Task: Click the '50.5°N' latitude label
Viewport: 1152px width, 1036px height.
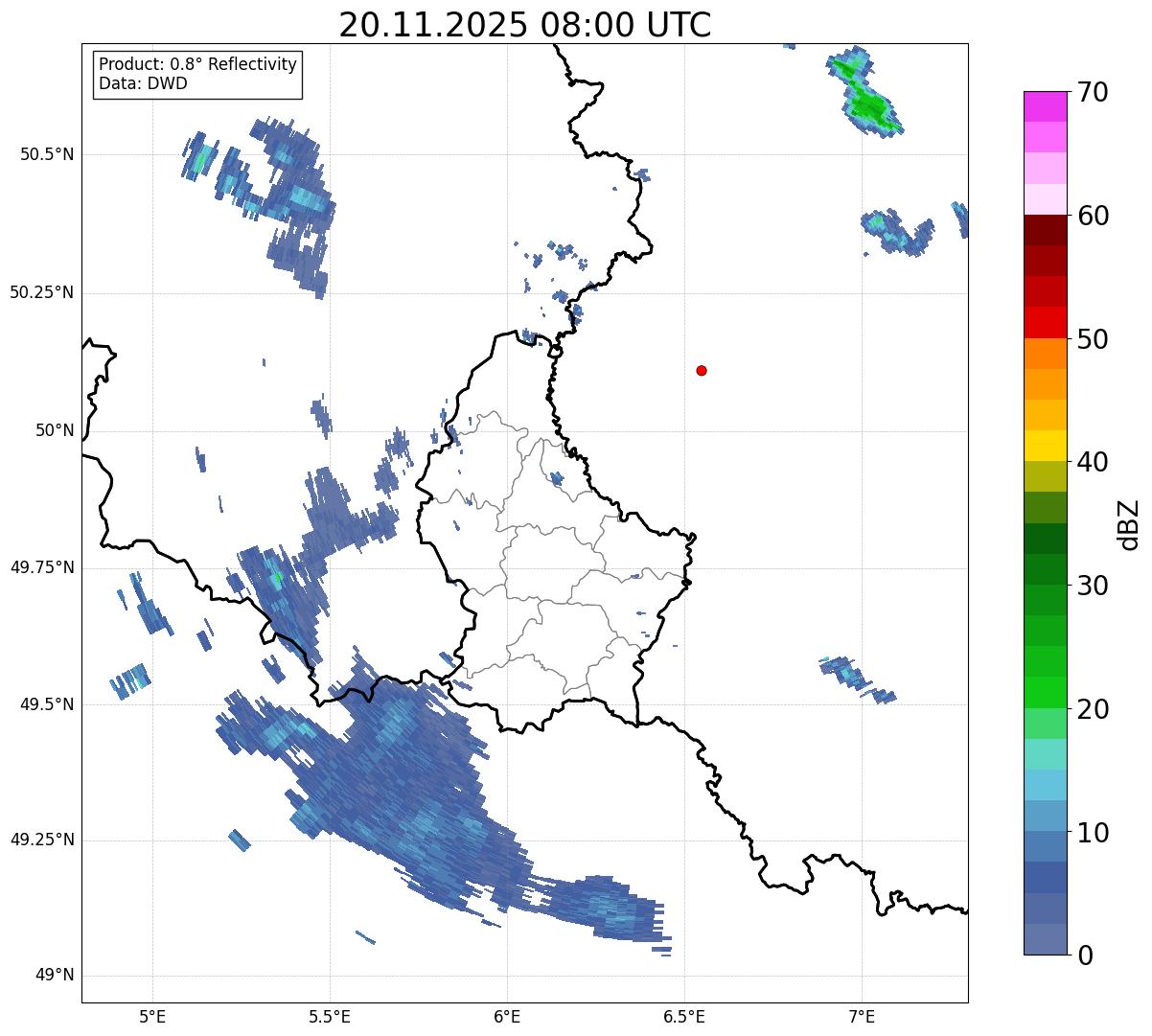Action: coord(46,154)
